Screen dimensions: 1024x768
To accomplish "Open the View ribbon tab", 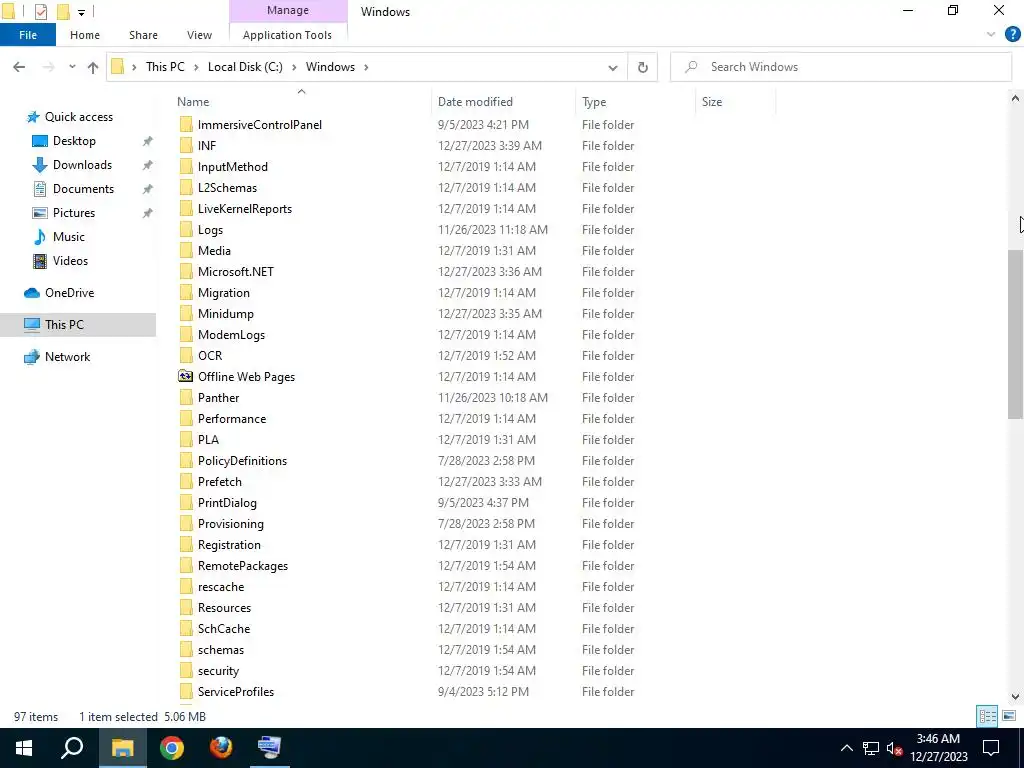I will coord(199,35).
